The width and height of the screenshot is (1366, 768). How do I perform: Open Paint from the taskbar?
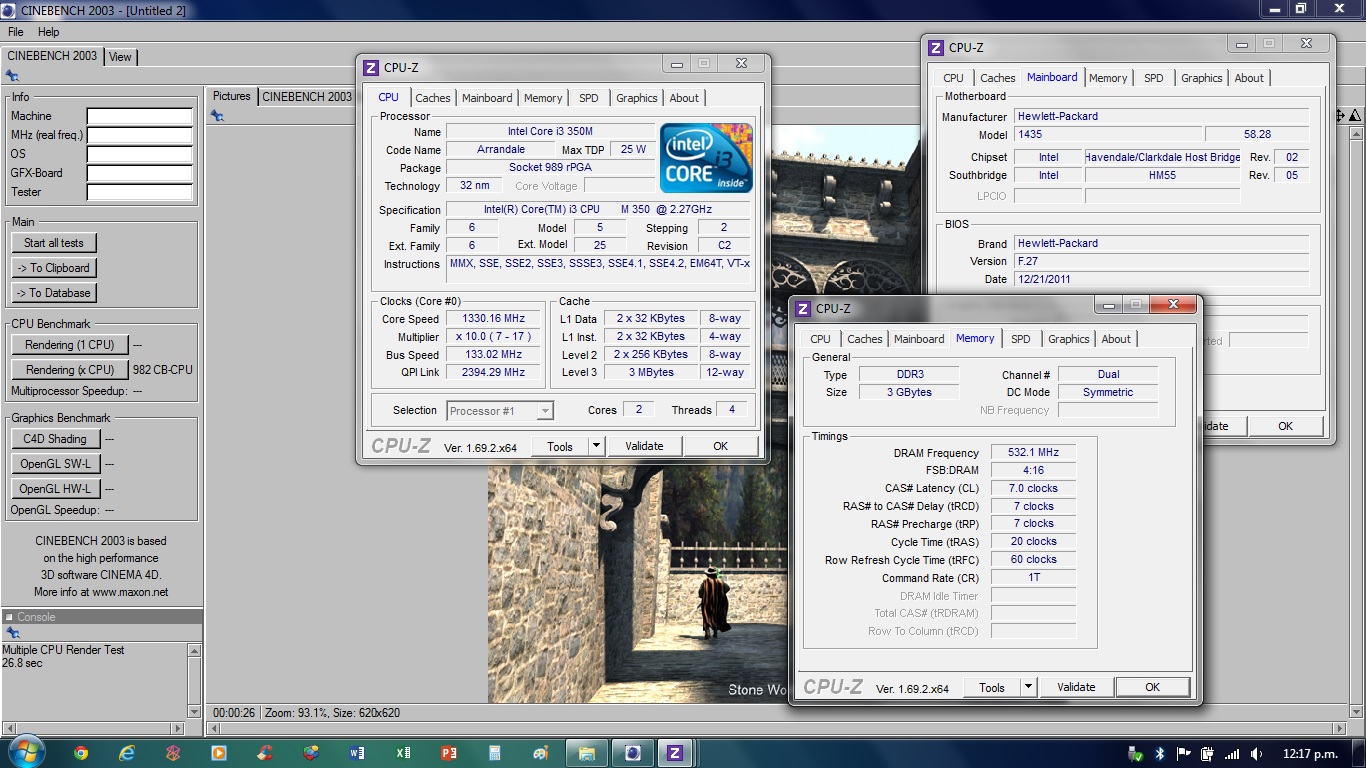coord(541,753)
